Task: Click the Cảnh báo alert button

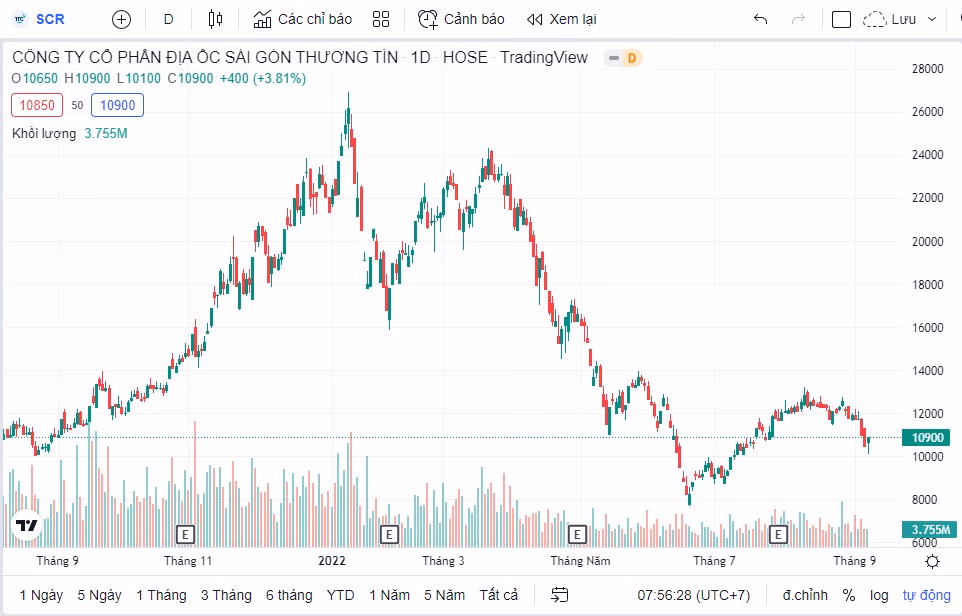Action: pyautogui.click(x=461, y=19)
